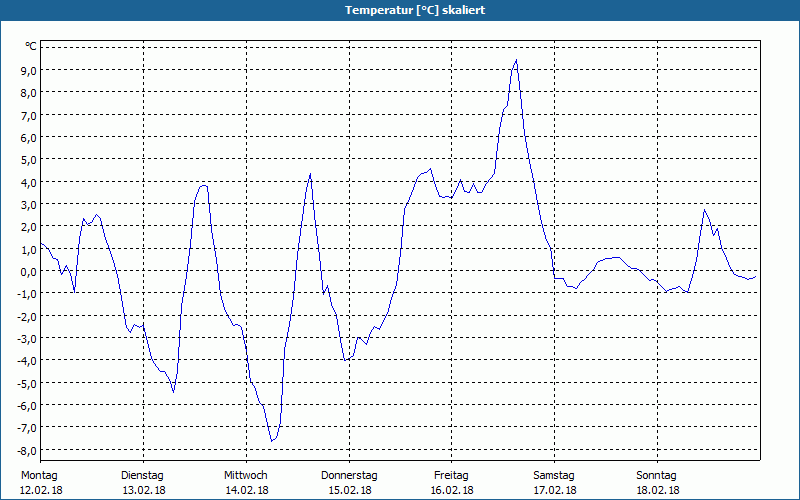Select the 1,0 axis value
Screen dimensions: 800x500
click(29, 249)
